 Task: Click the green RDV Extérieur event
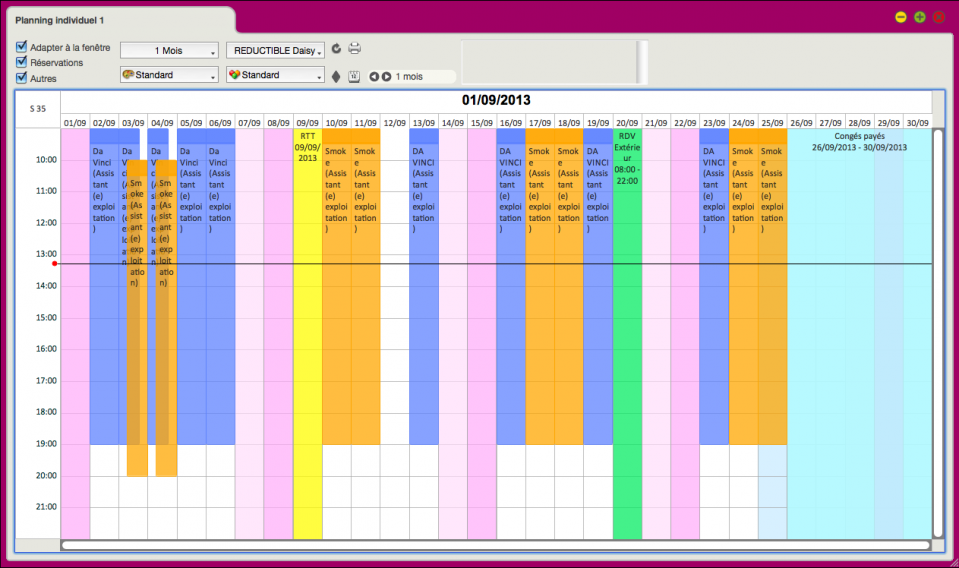(628, 333)
